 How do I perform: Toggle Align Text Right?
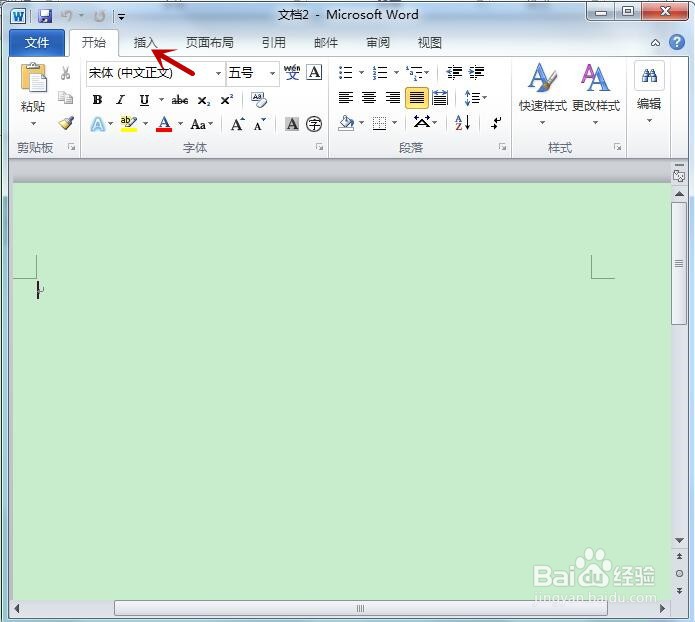[x=392, y=98]
